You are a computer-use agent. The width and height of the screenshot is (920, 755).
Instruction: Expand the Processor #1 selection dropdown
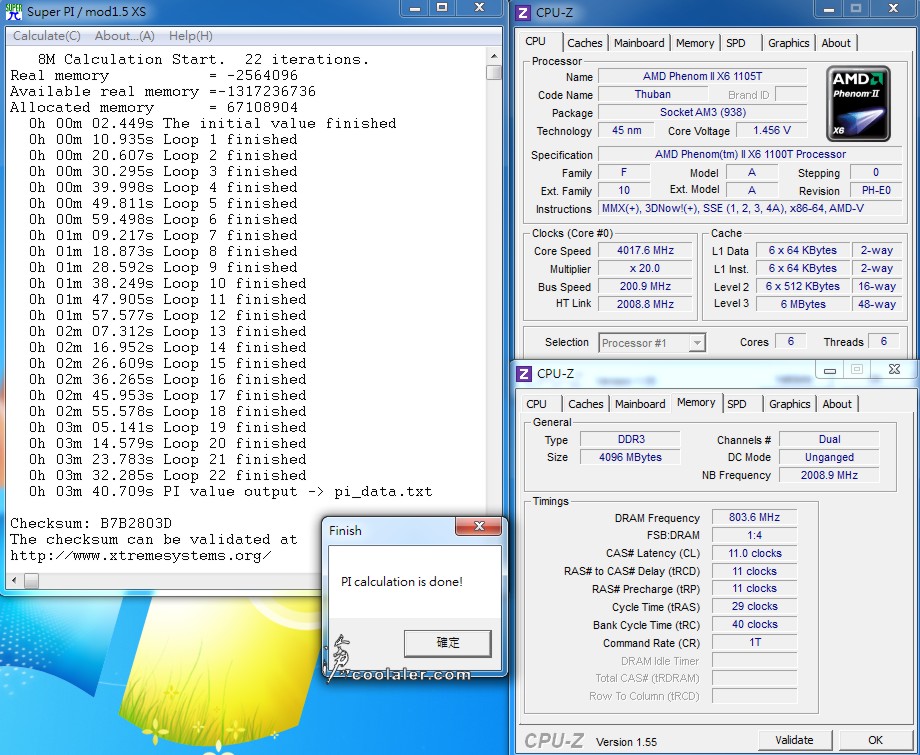(x=696, y=343)
